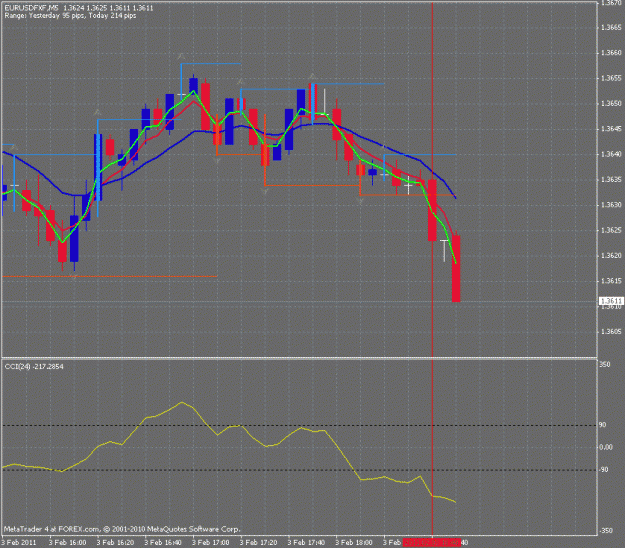Click the 1.3625 price axis label
625x548 pixels.
[611, 230]
